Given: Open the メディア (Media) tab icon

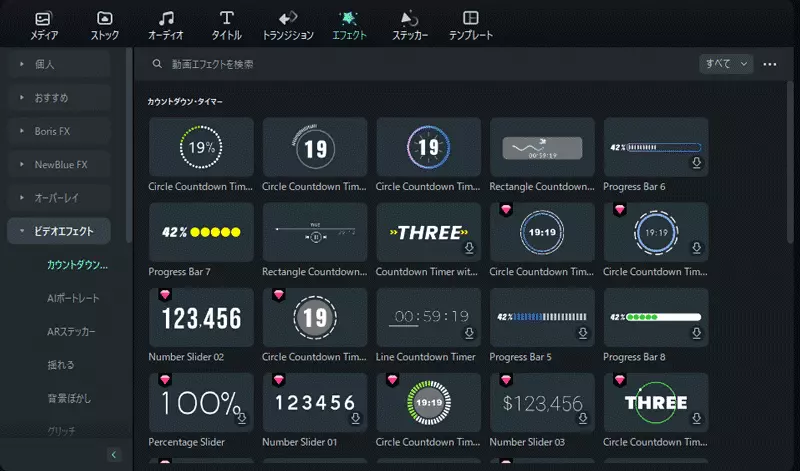Looking at the screenshot, I should [43, 25].
